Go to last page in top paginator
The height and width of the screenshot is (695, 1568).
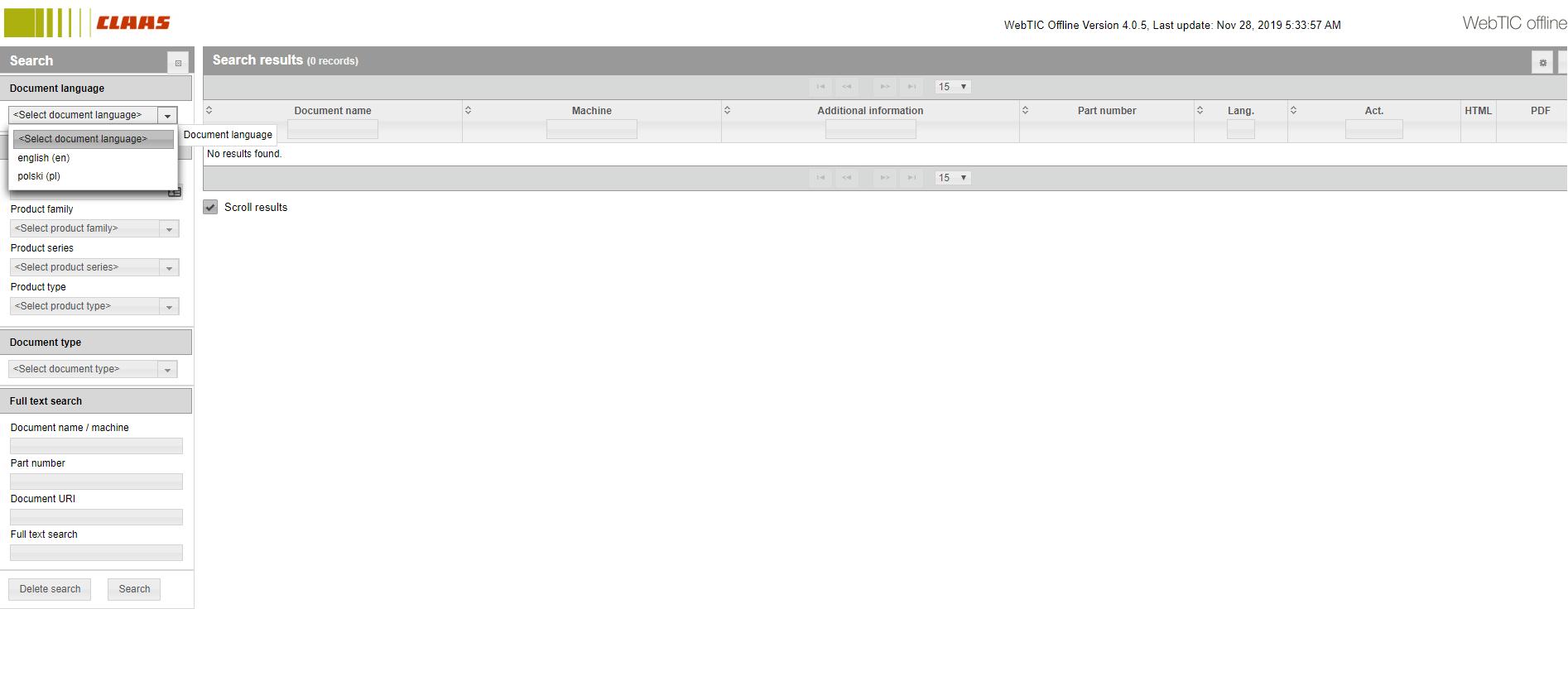pos(911,87)
